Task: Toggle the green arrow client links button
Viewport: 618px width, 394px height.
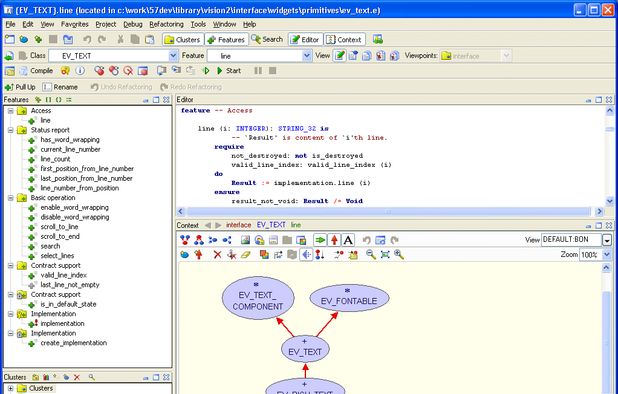Action: (x=320, y=240)
